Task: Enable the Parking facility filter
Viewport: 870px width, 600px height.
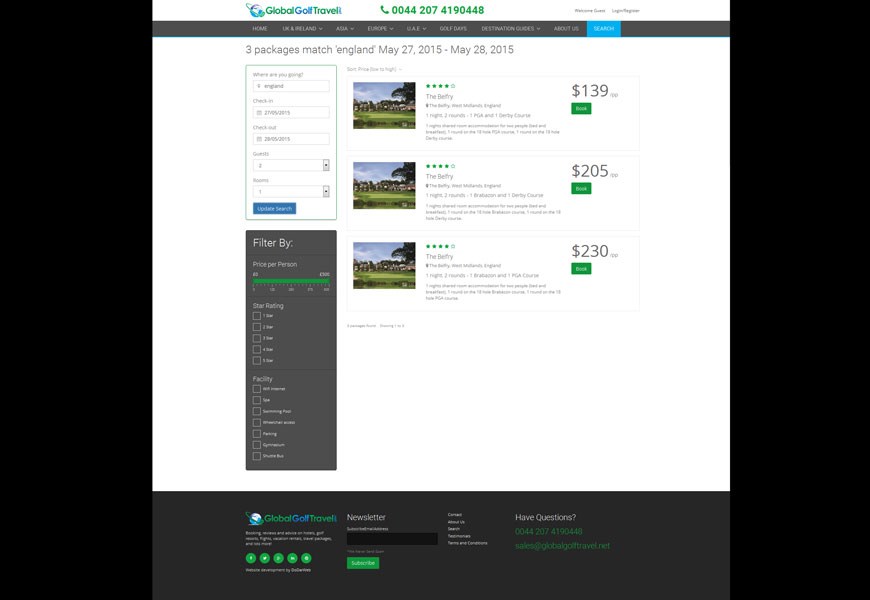Action: tap(256, 433)
